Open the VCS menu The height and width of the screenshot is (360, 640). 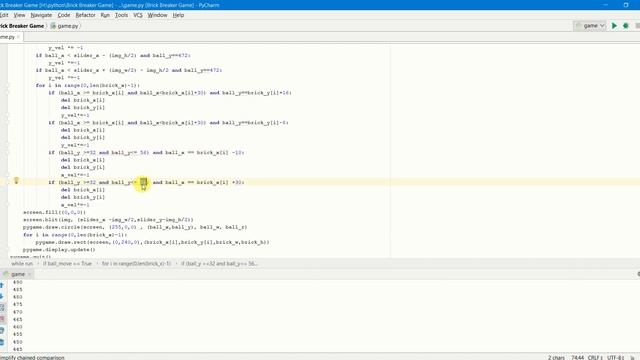(138, 15)
